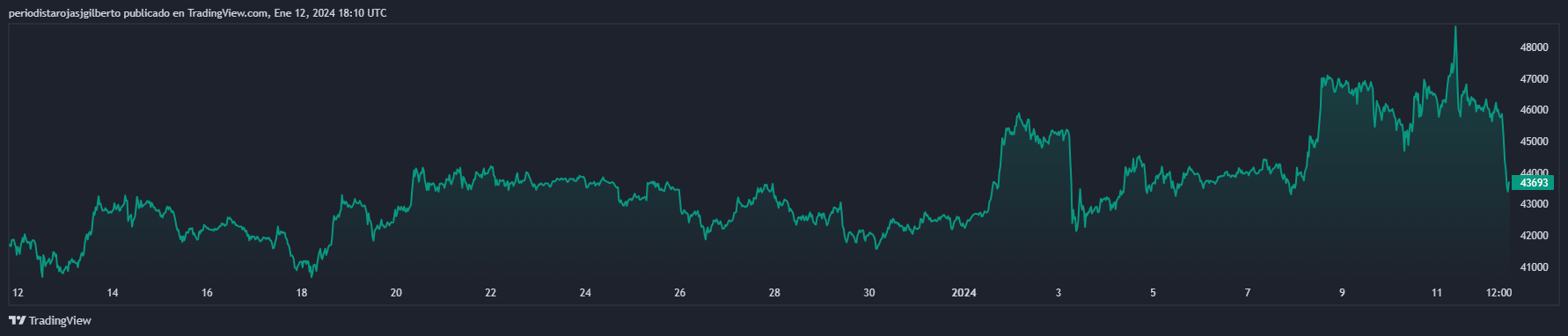Click date label 28 on time axis
Image resolution: width=1568 pixels, height=336 pixels.
click(x=774, y=293)
